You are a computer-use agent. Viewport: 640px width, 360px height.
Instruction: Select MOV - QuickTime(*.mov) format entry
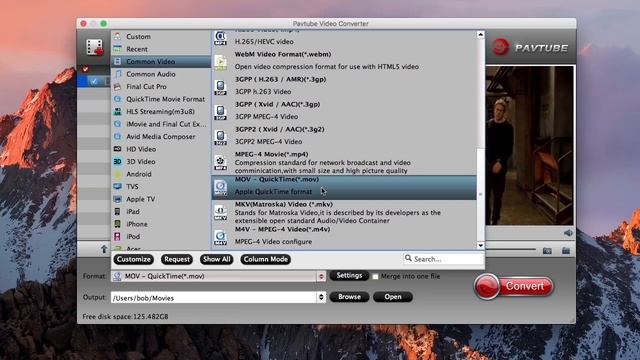pyautogui.click(x=344, y=187)
